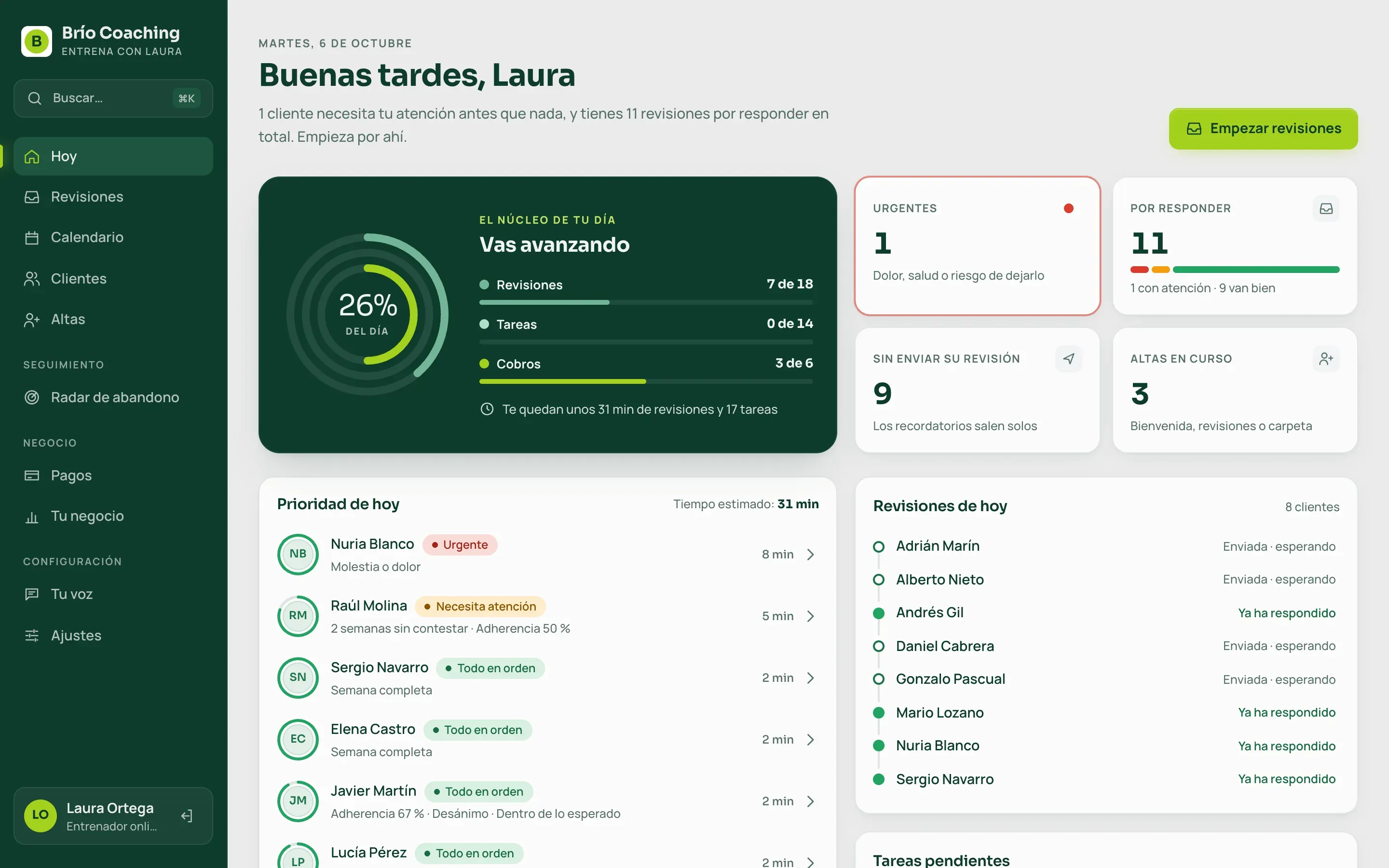The height and width of the screenshot is (868, 1389).
Task: Open Javier Martín row chevron
Action: (810, 801)
